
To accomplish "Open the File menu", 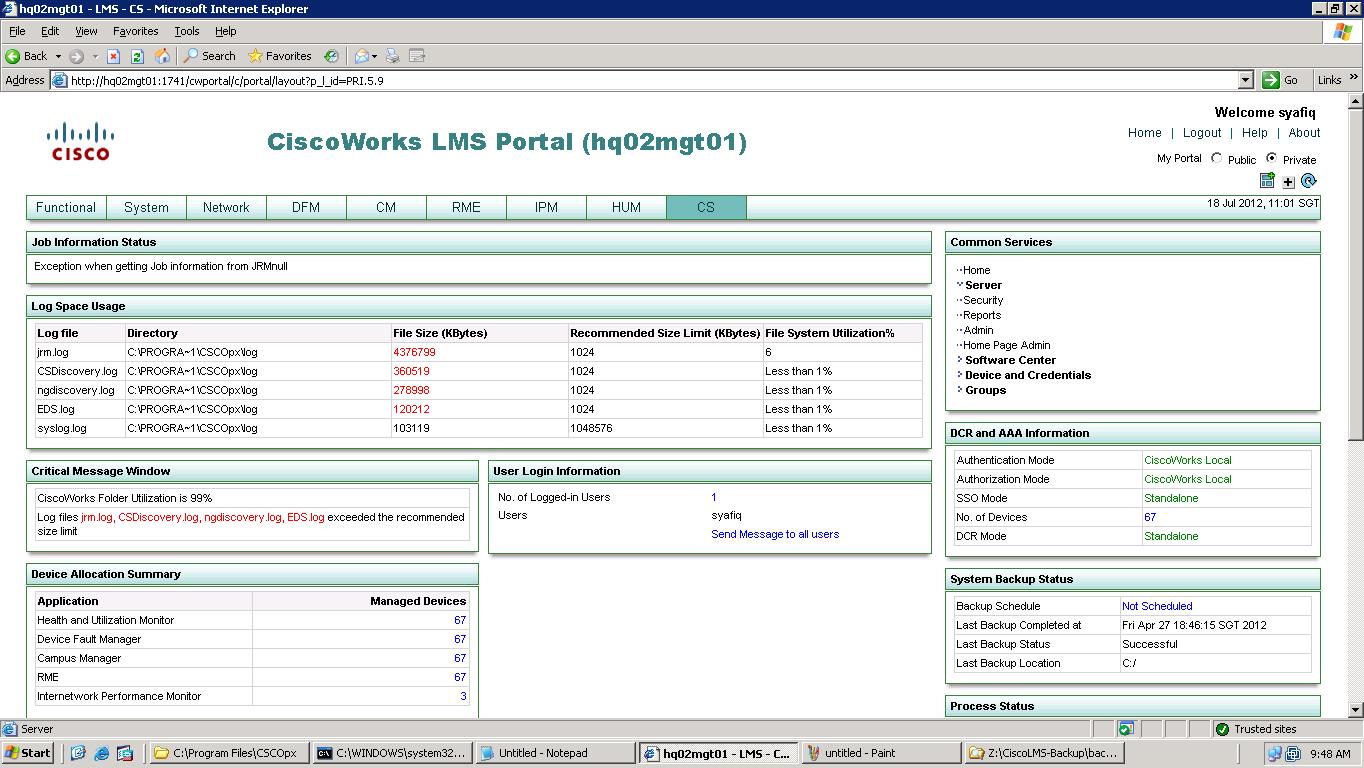I will tap(17, 31).
